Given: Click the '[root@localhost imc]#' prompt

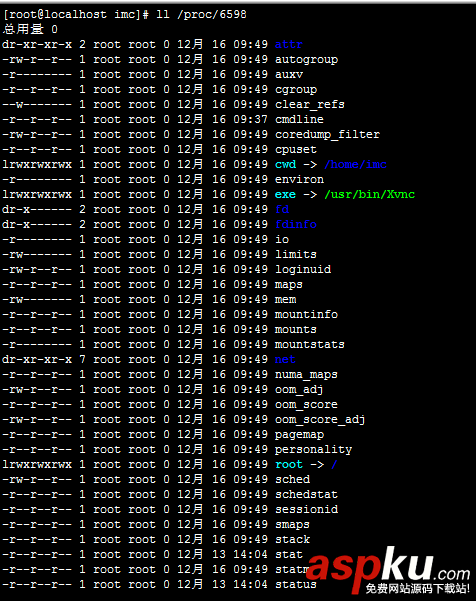Looking at the screenshot, I should point(76,15).
